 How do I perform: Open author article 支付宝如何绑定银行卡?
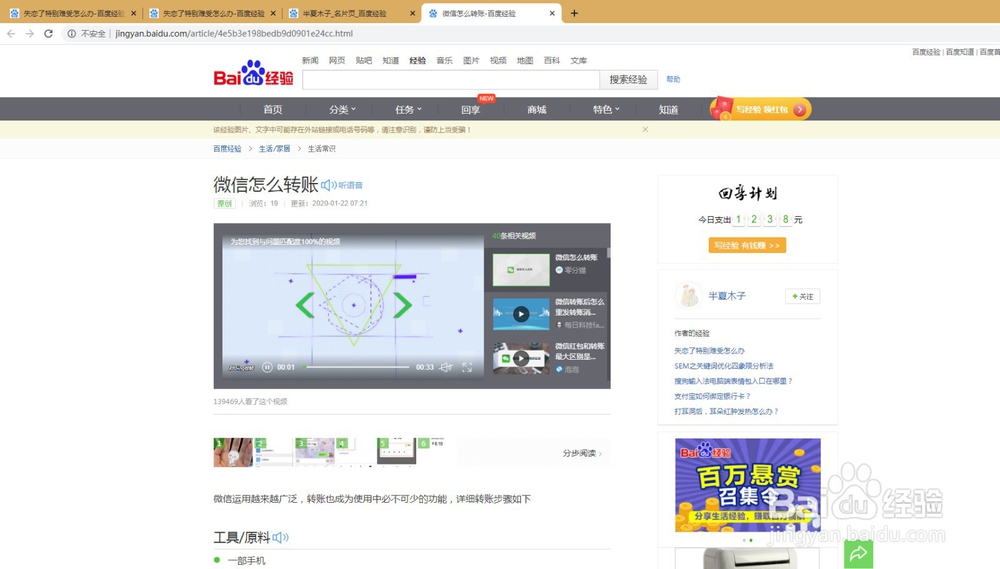point(712,396)
